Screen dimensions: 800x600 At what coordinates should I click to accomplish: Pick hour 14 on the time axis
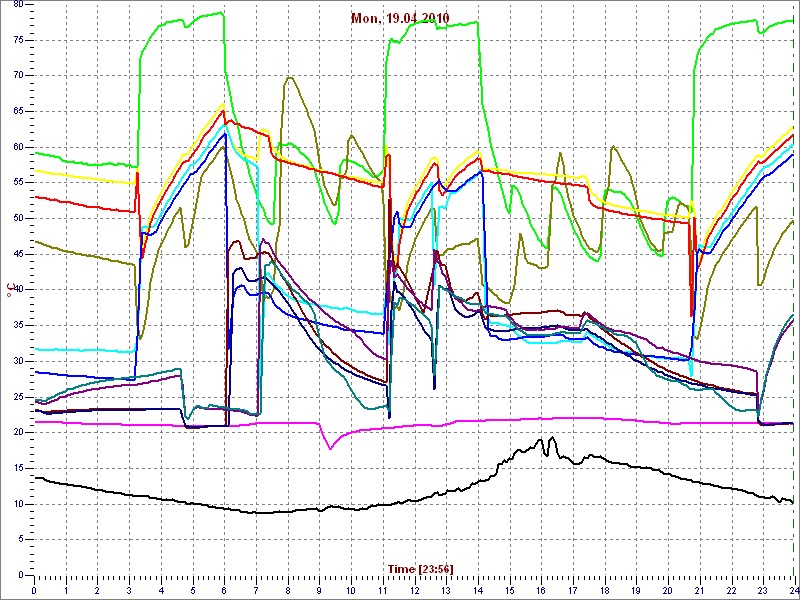pos(478,590)
